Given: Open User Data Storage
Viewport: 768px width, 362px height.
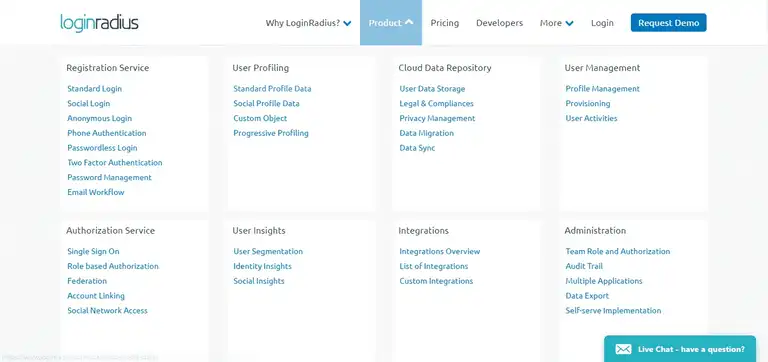Looking at the screenshot, I should (432, 89).
